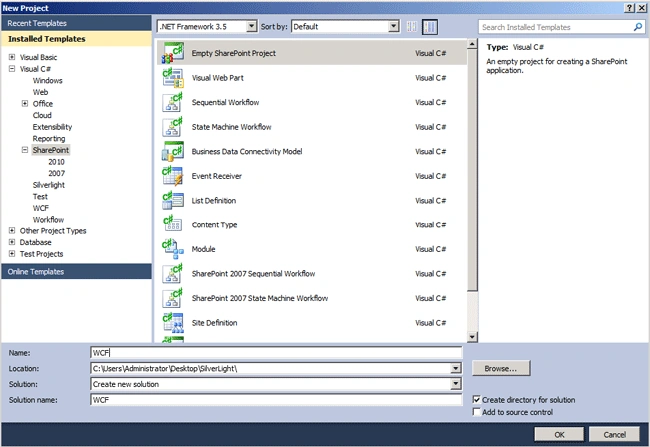Select the Web category
Image resolution: width=650 pixels, height=447 pixels.
tap(40, 92)
